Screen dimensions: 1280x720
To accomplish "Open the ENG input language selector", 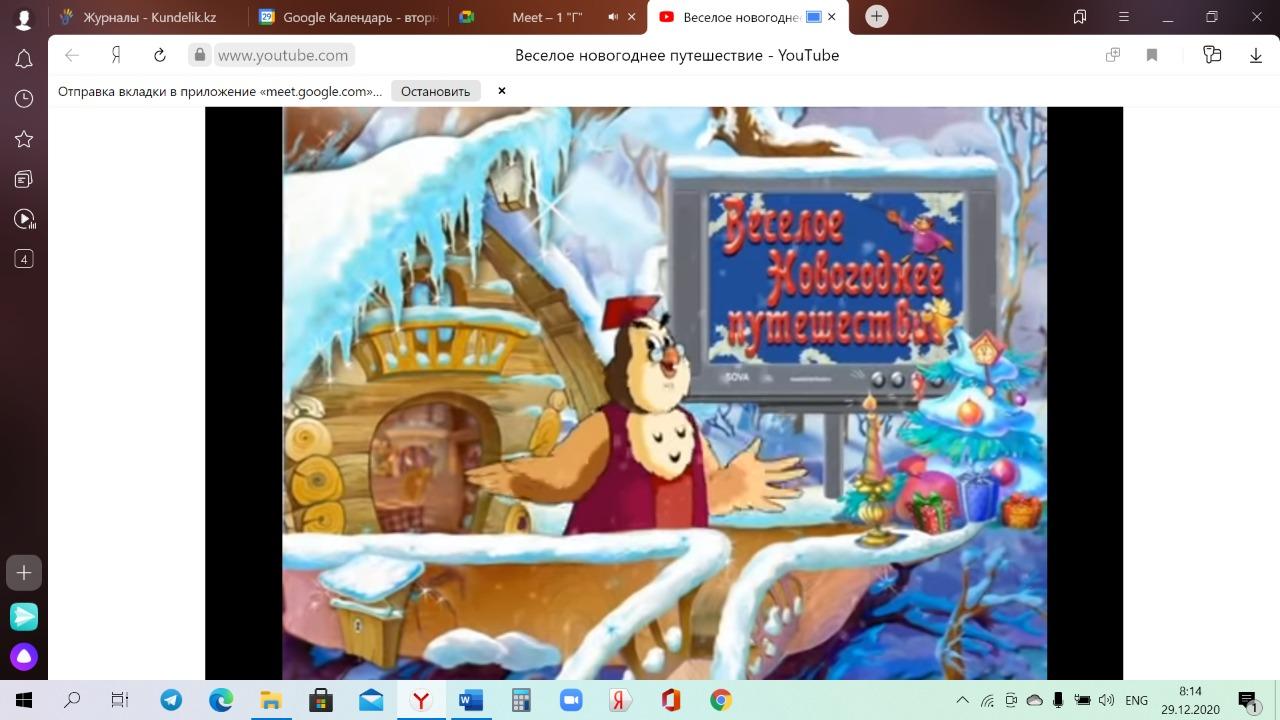I will point(1136,700).
